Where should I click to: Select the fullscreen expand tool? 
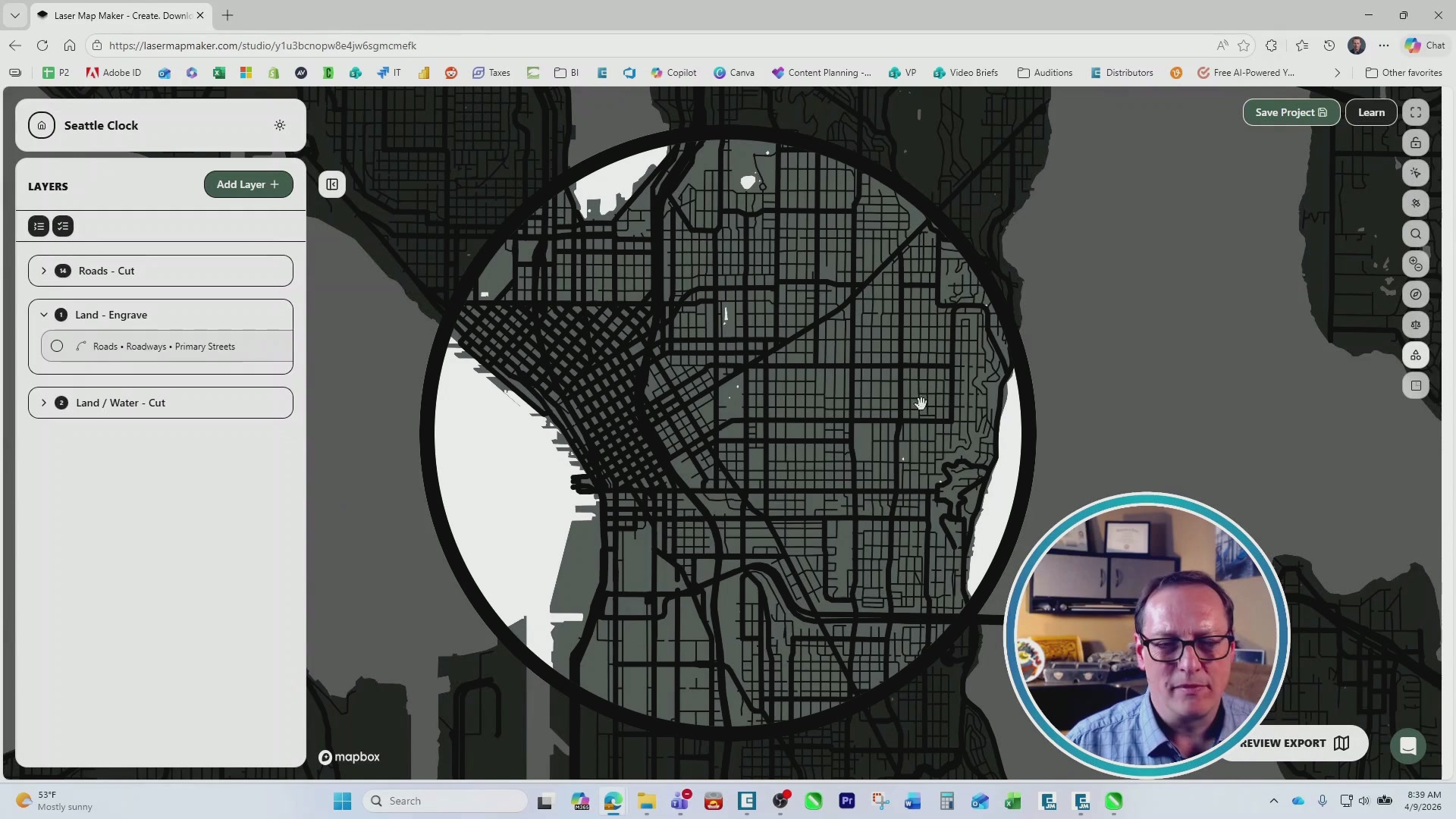tap(1415, 111)
